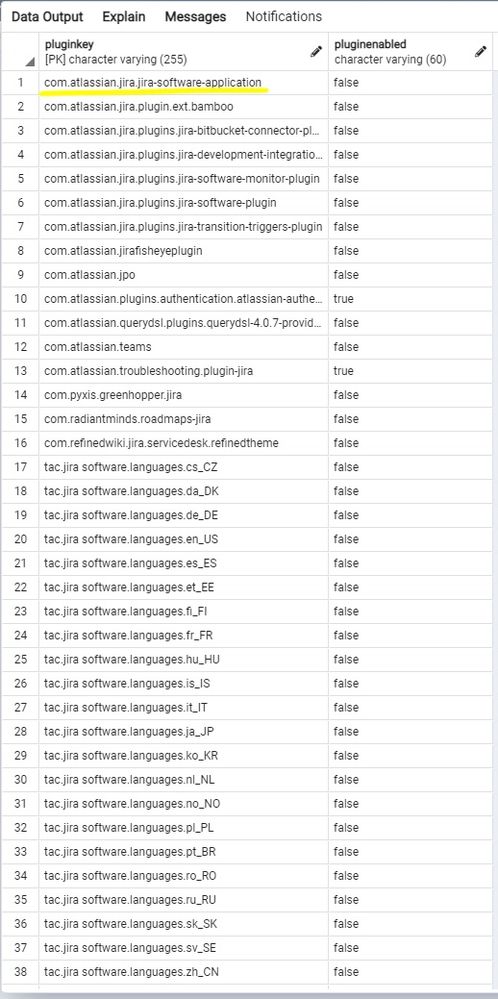
Task: Select row 30 by its row number
Action: pyautogui.click(x=20, y=779)
